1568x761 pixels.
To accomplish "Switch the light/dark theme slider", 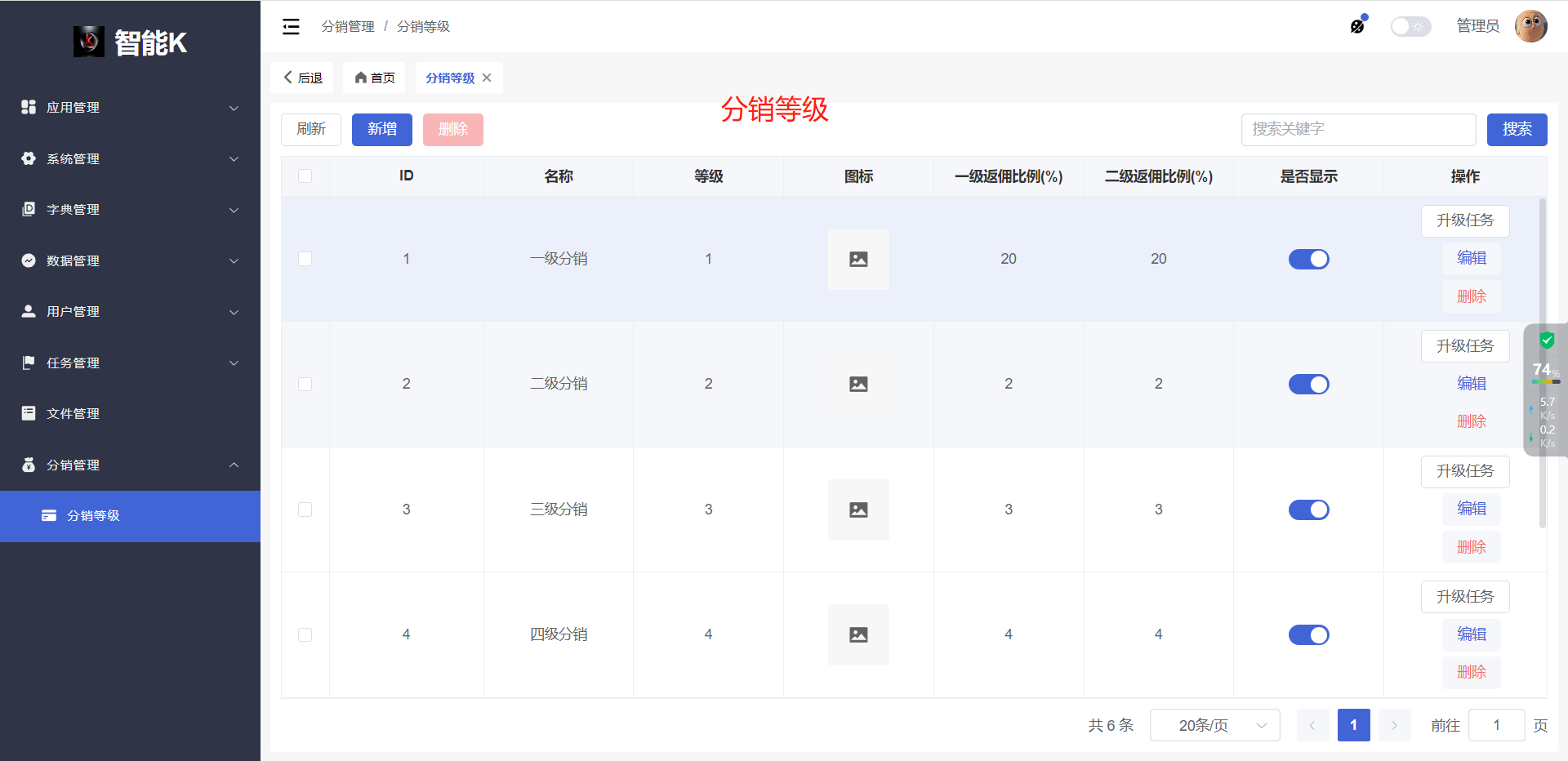I will 1410,26.
